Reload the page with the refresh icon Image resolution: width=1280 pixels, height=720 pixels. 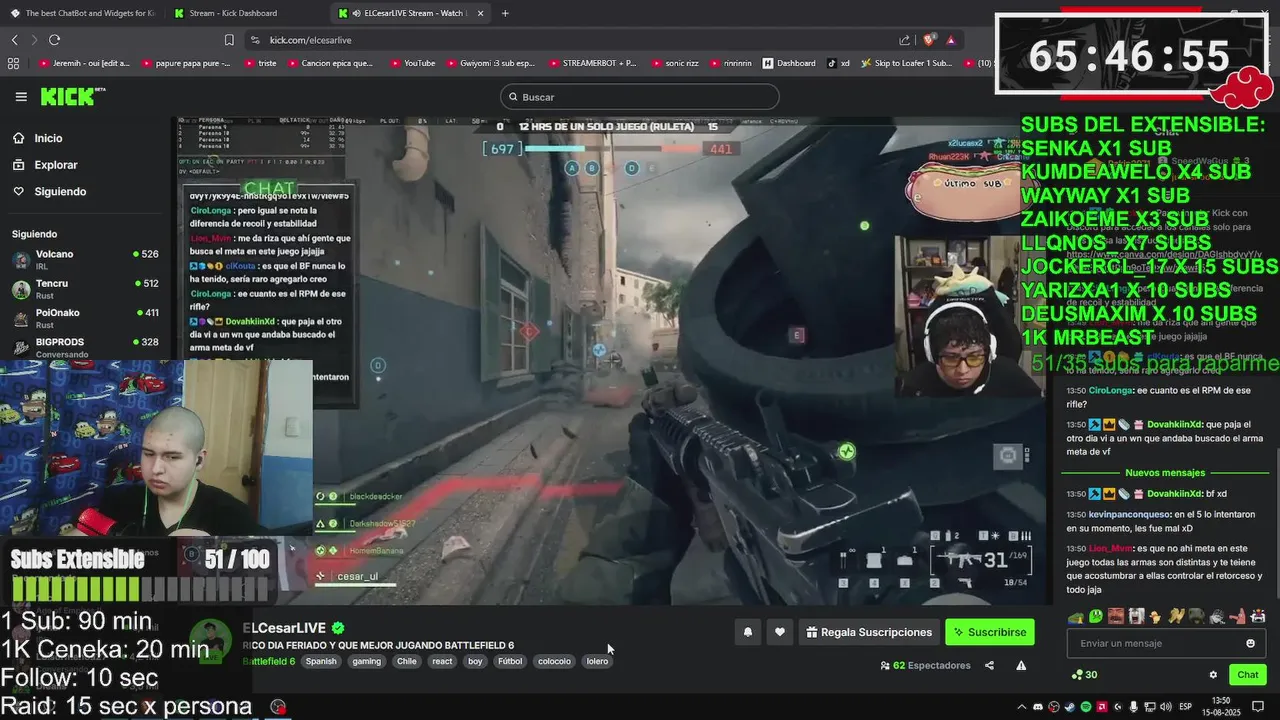[x=54, y=40]
